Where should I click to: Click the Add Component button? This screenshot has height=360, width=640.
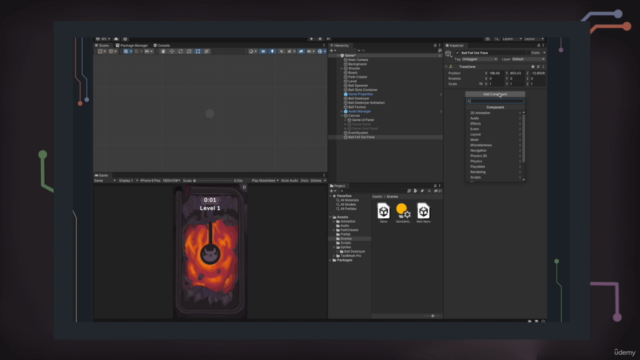coord(495,94)
